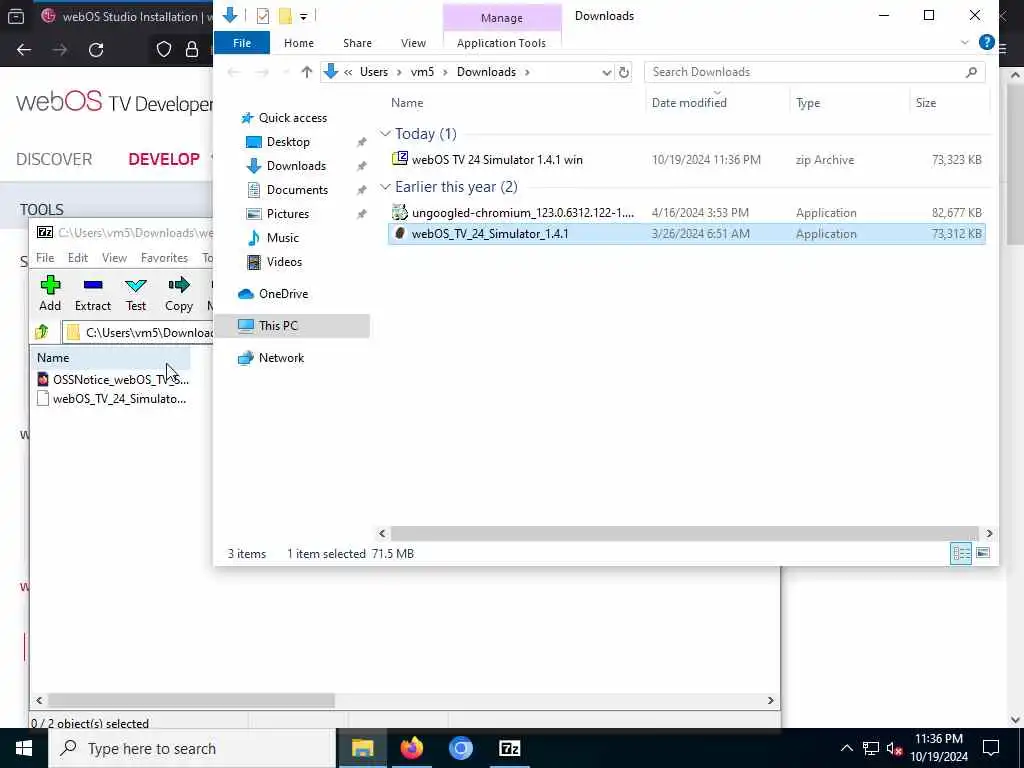Open Desktop in navigation pane
1024x768 pixels.
coord(288,142)
